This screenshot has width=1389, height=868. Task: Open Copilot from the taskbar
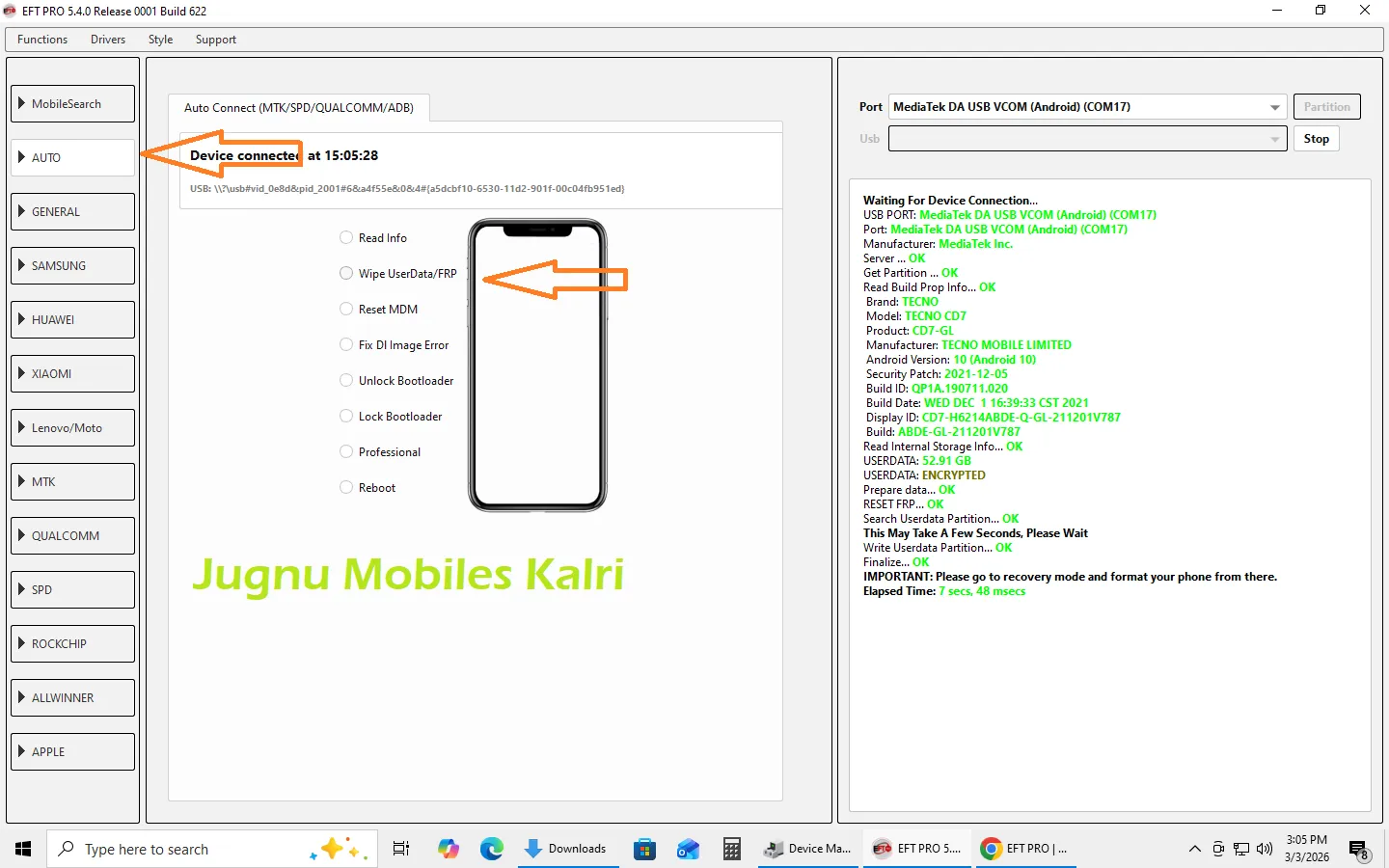click(x=449, y=849)
